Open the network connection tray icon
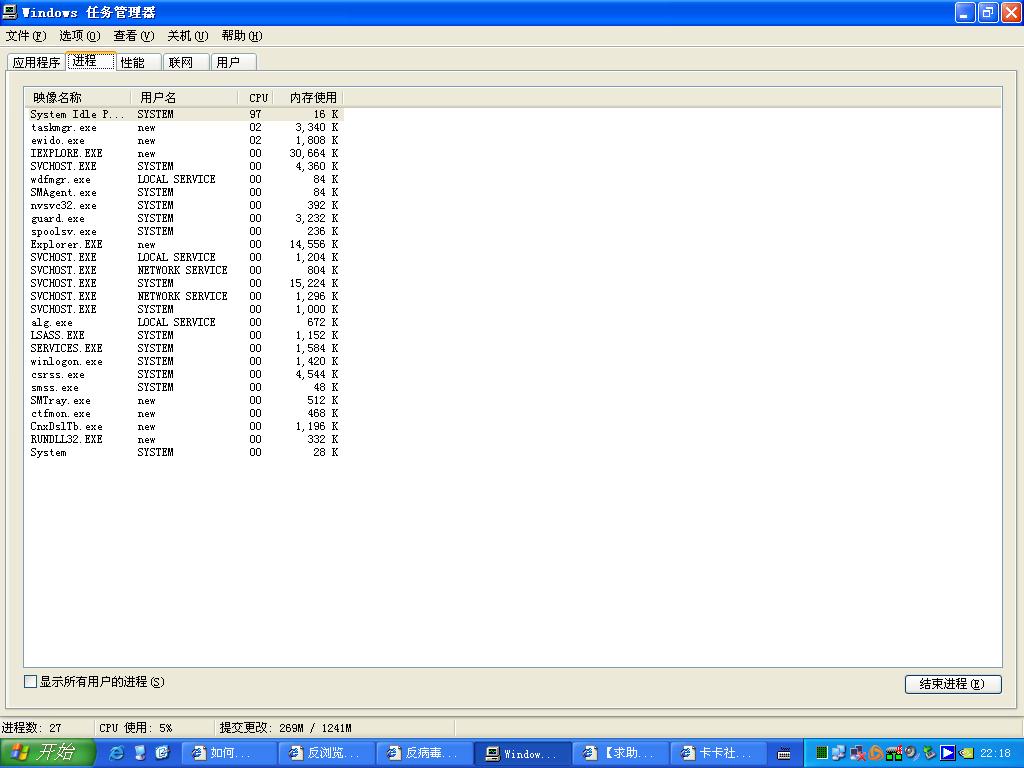This screenshot has height=768, width=1024. [x=839, y=753]
